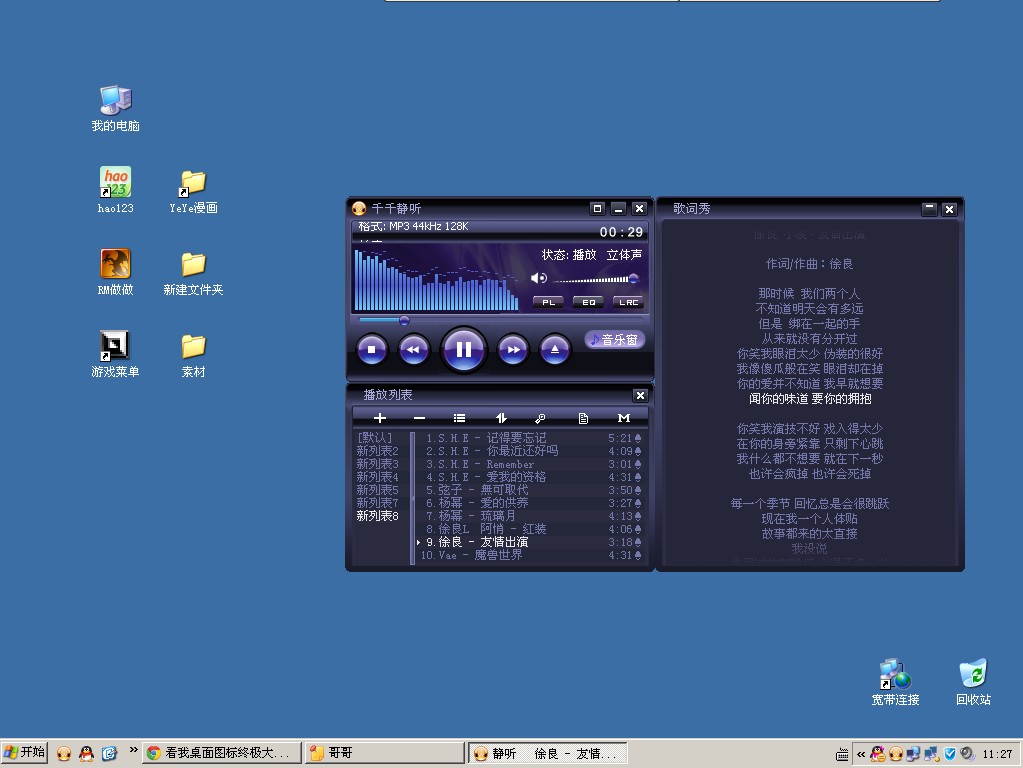The height and width of the screenshot is (768, 1023).
Task: Select the 素材 folder icon
Action: coord(193,356)
